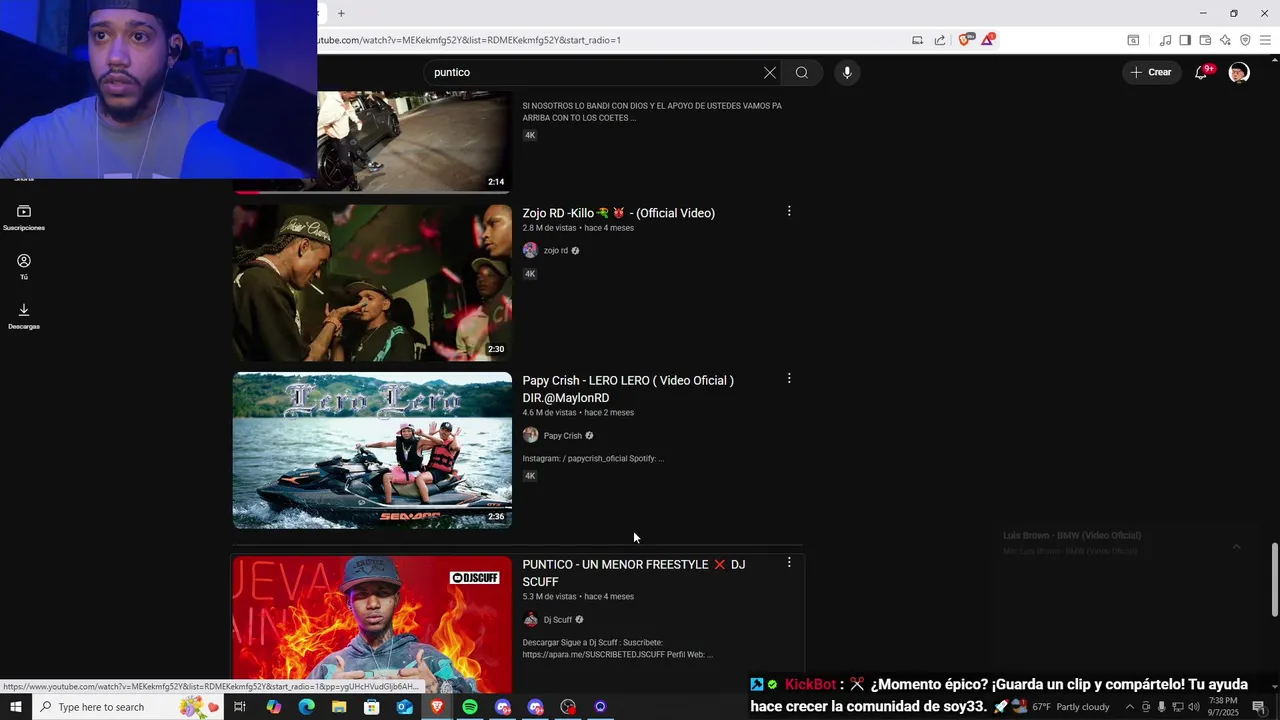Launch Copilot from the taskbar

[x=274, y=707]
